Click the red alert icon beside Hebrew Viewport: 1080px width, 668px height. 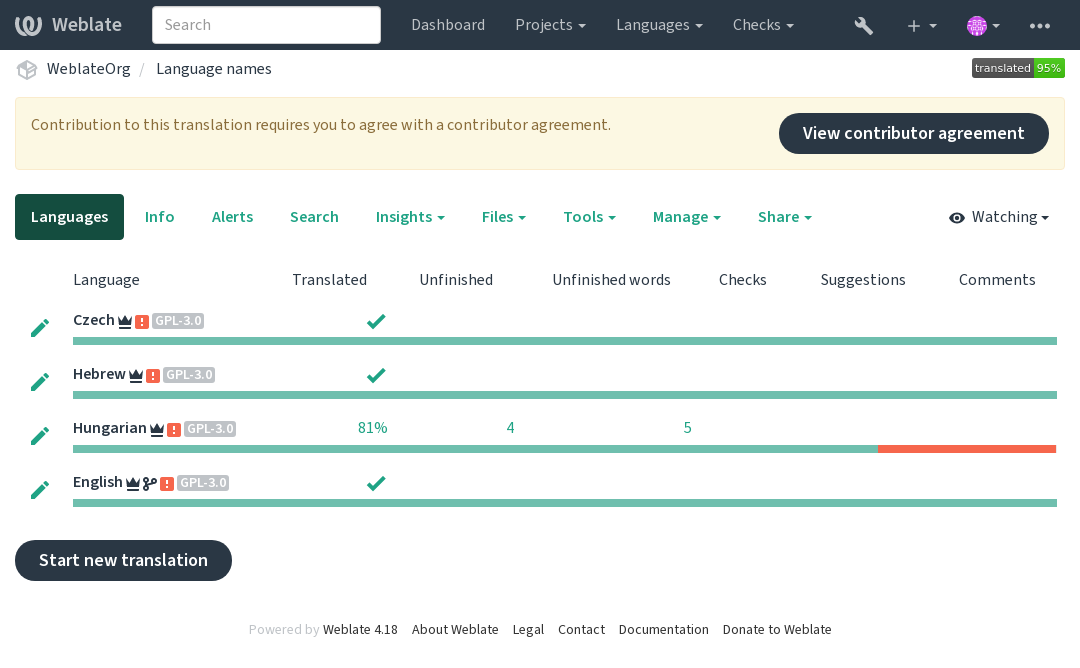[x=153, y=375]
